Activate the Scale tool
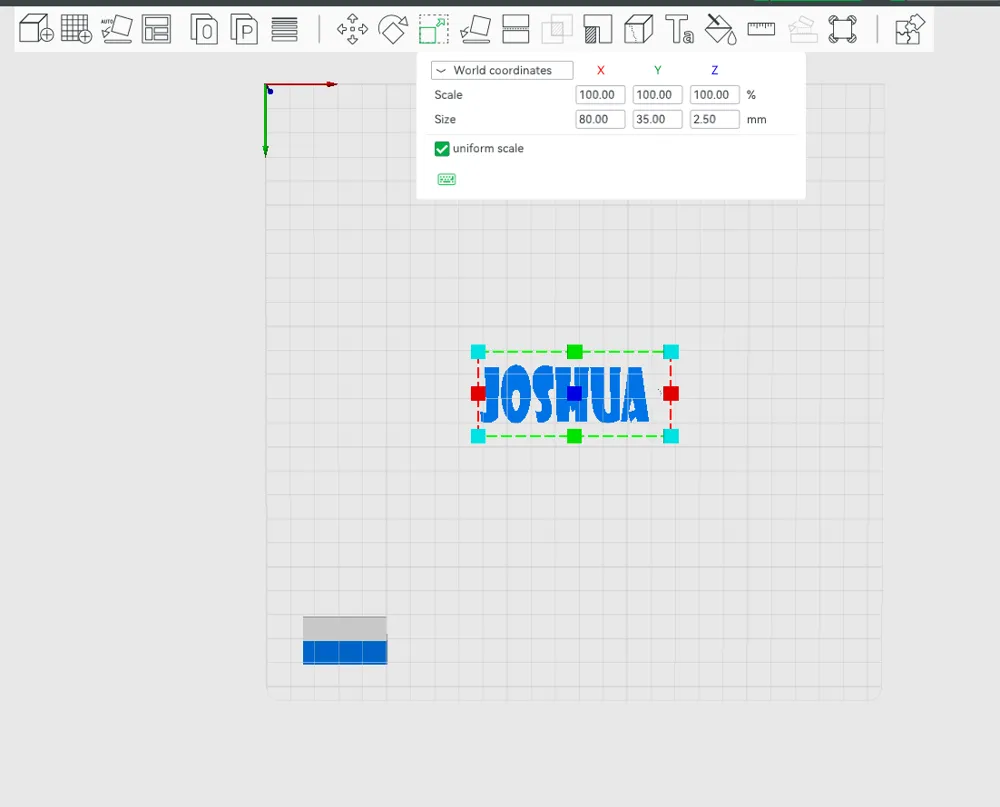The width and height of the screenshot is (1000, 807). (434, 29)
